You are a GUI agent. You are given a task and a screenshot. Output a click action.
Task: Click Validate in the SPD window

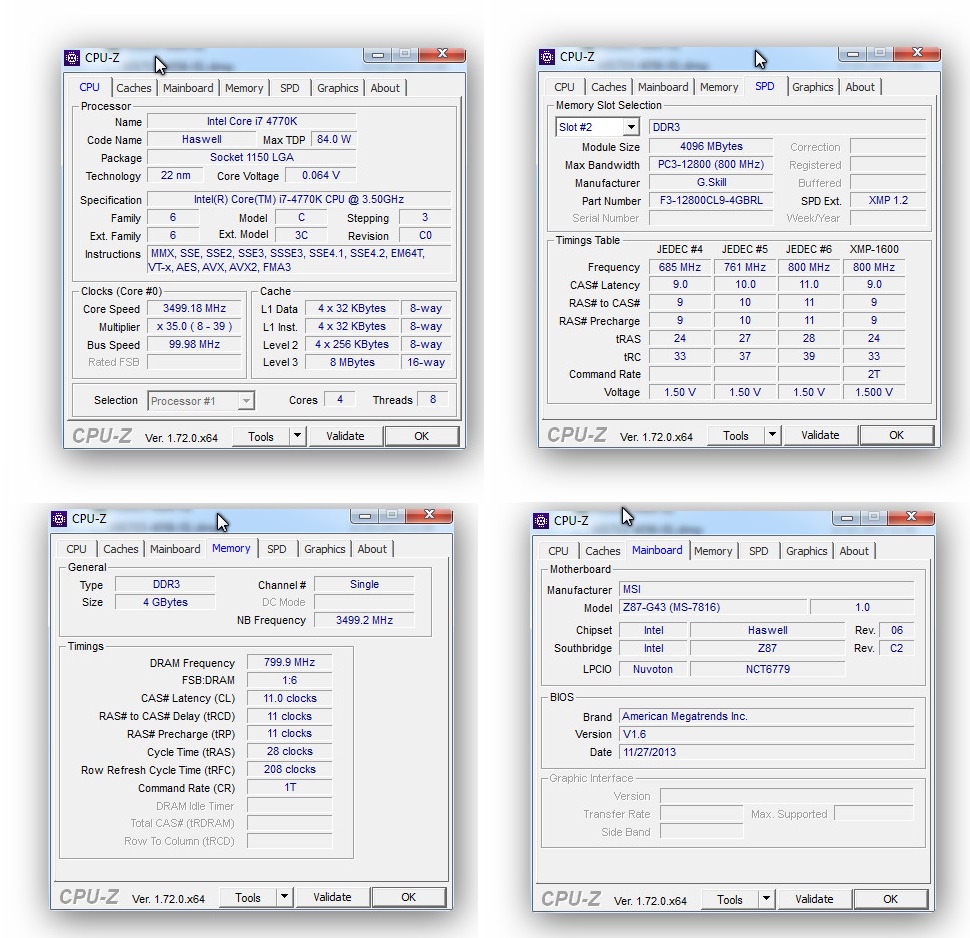(x=820, y=436)
